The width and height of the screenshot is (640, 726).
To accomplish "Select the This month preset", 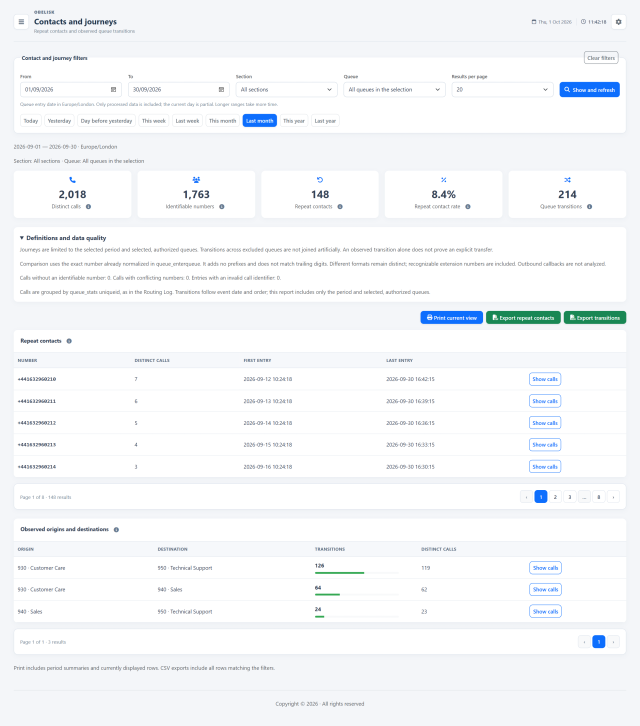I will pos(222,121).
